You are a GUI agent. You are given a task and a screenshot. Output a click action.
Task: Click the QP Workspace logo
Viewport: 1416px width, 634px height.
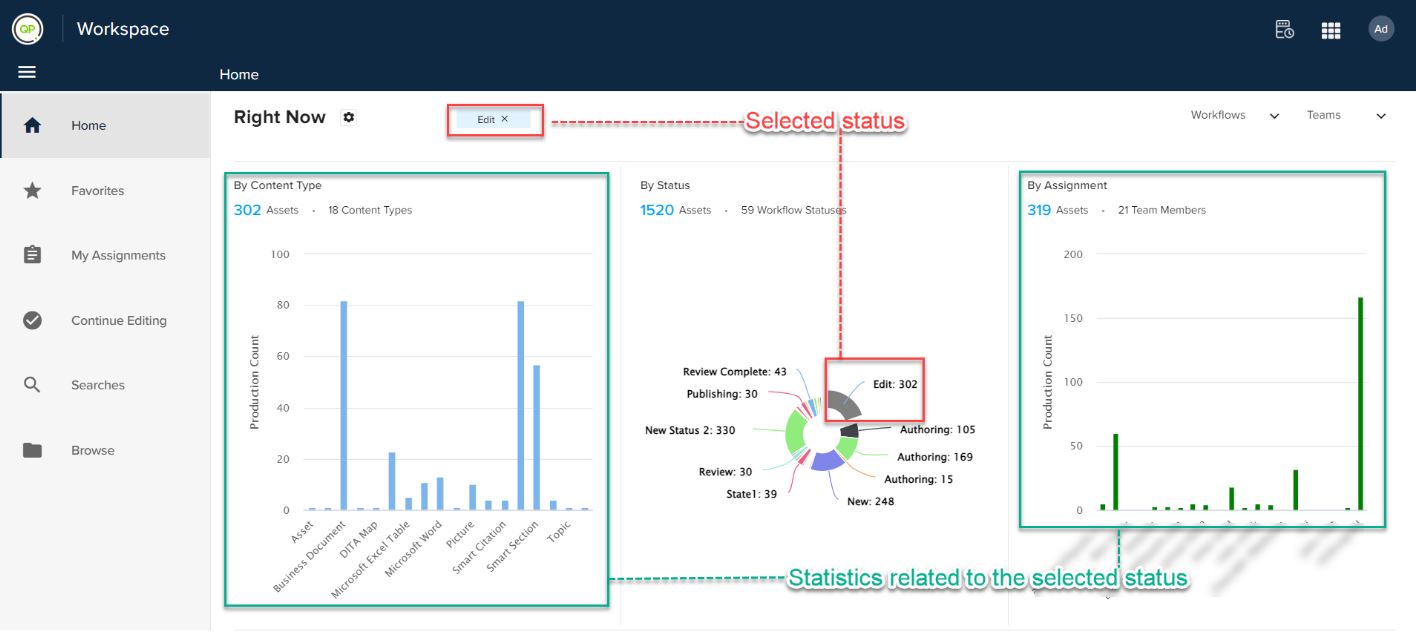point(28,29)
